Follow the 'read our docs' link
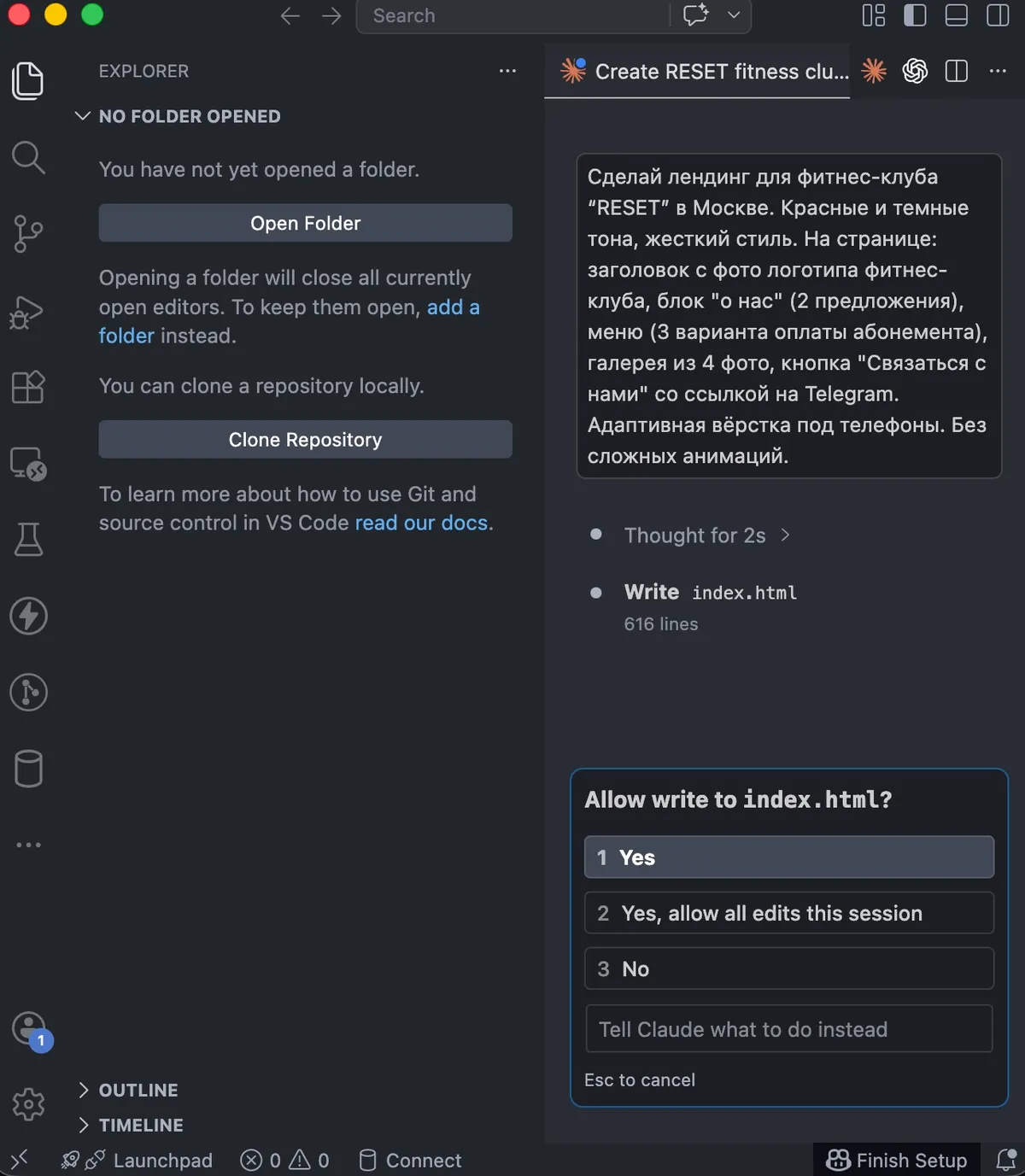This screenshot has width=1025, height=1176. click(422, 523)
